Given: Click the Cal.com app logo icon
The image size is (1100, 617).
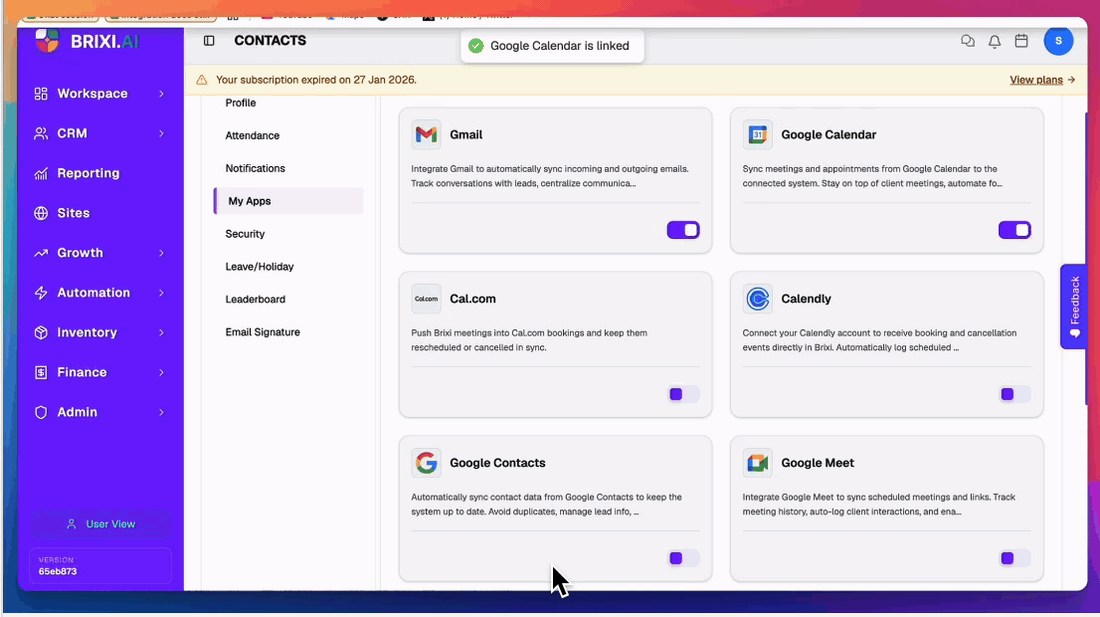Looking at the screenshot, I should 426,299.
